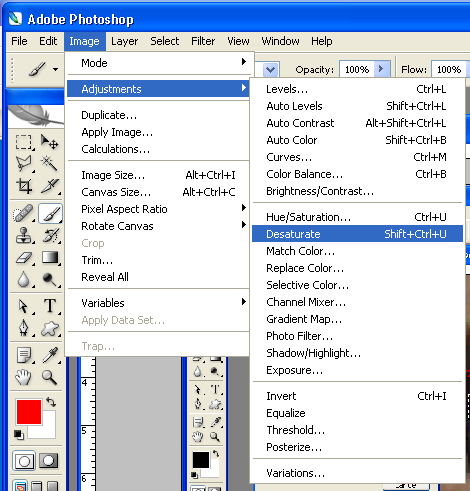Open the Window menu

280,41
